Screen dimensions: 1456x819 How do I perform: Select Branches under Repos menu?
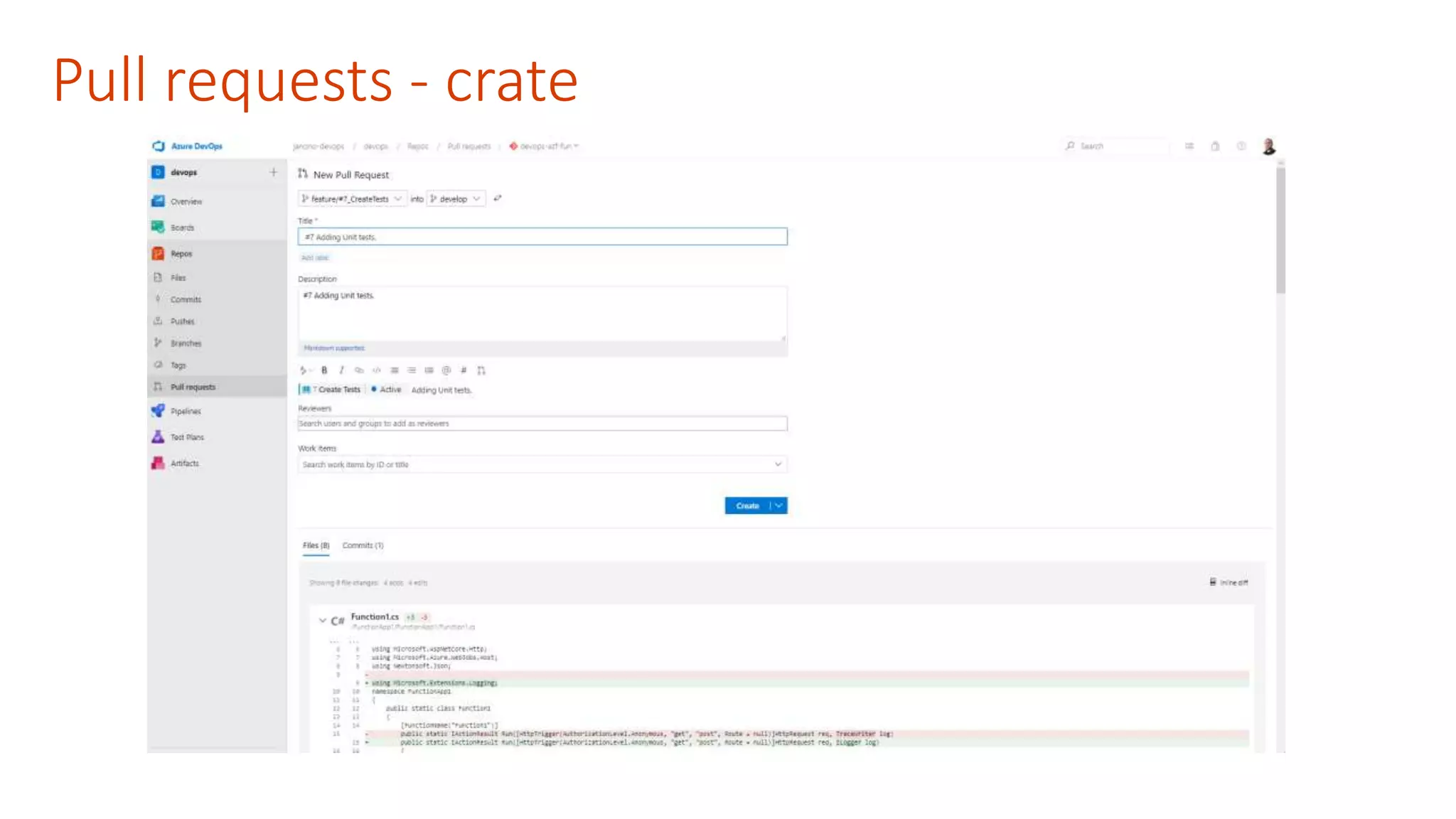coord(186,343)
